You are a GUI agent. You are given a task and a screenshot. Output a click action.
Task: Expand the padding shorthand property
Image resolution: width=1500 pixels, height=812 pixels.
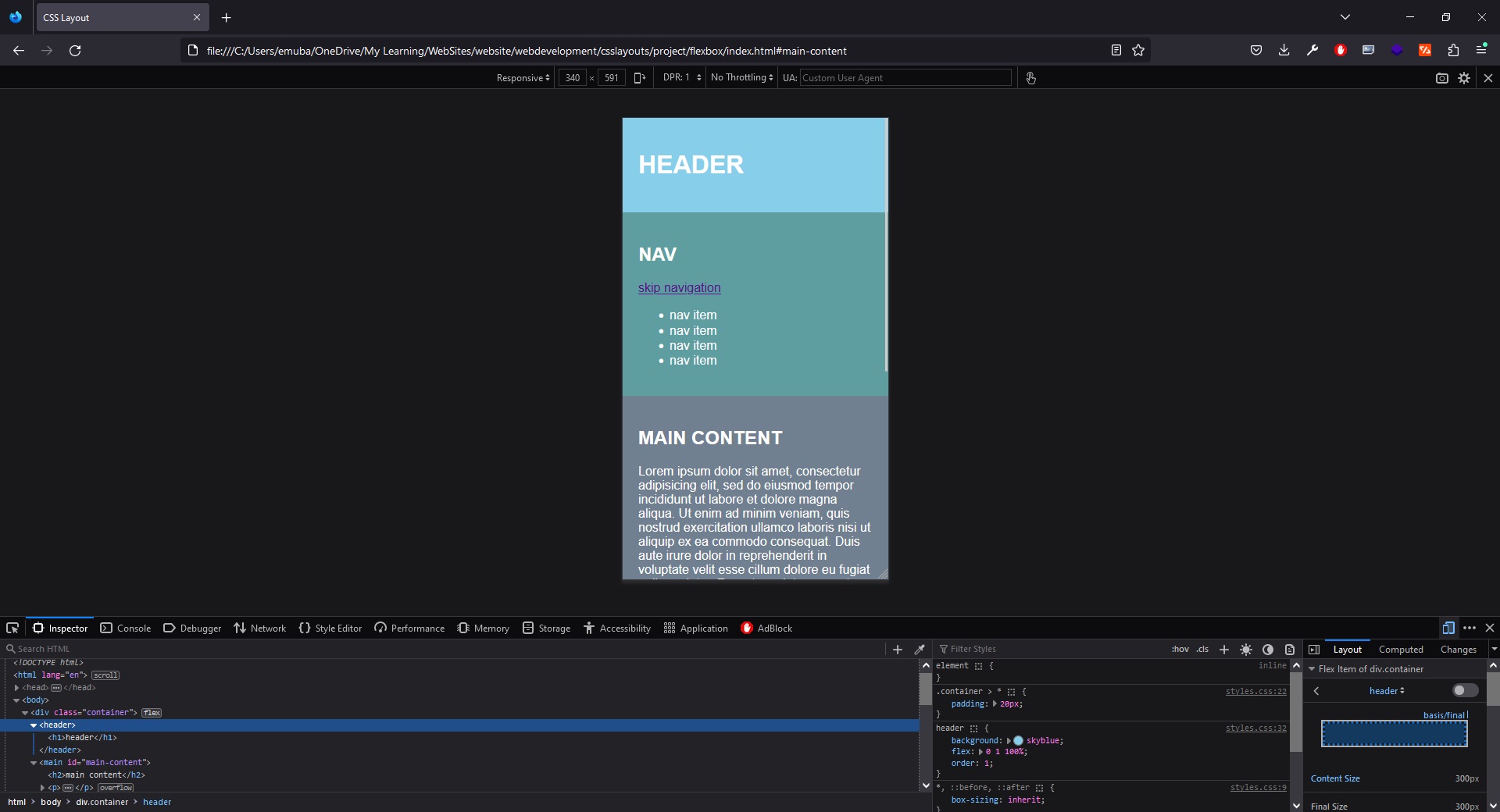(995, 703)
